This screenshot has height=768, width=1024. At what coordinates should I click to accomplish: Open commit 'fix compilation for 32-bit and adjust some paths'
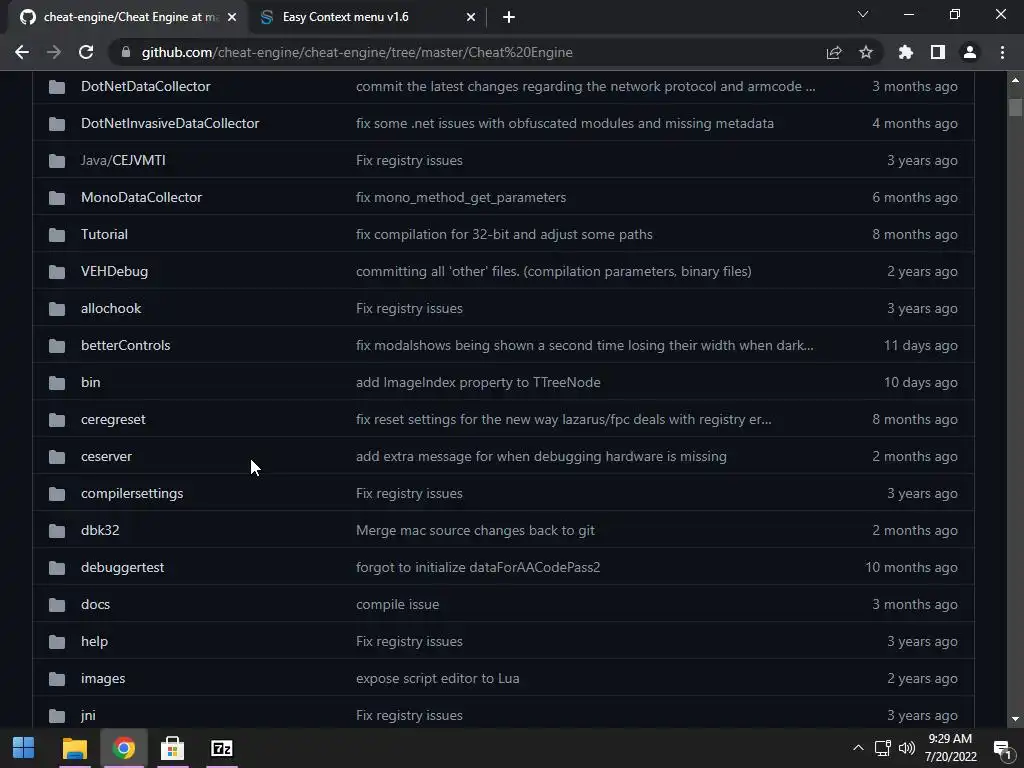pyautogui.click(x=504, y=234)
